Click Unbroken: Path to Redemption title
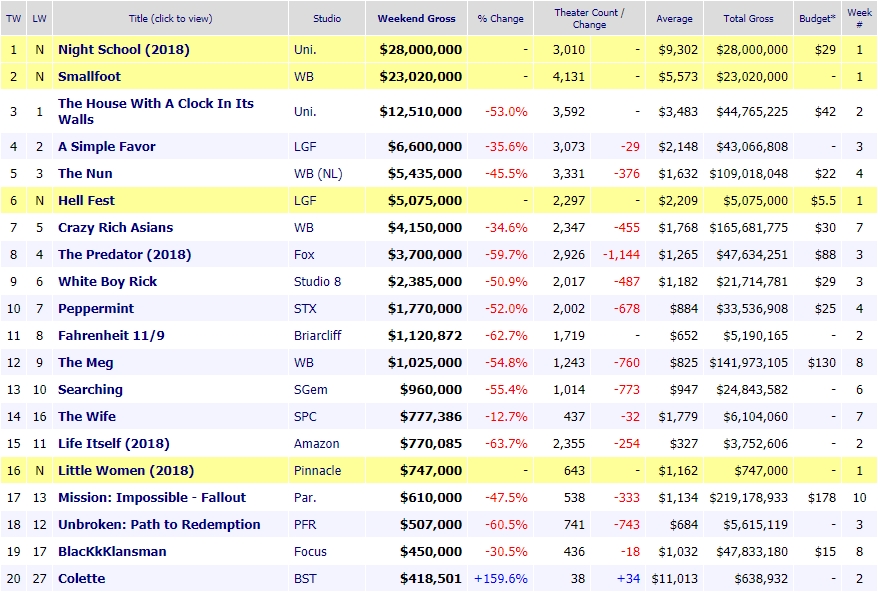 point(159,524)
